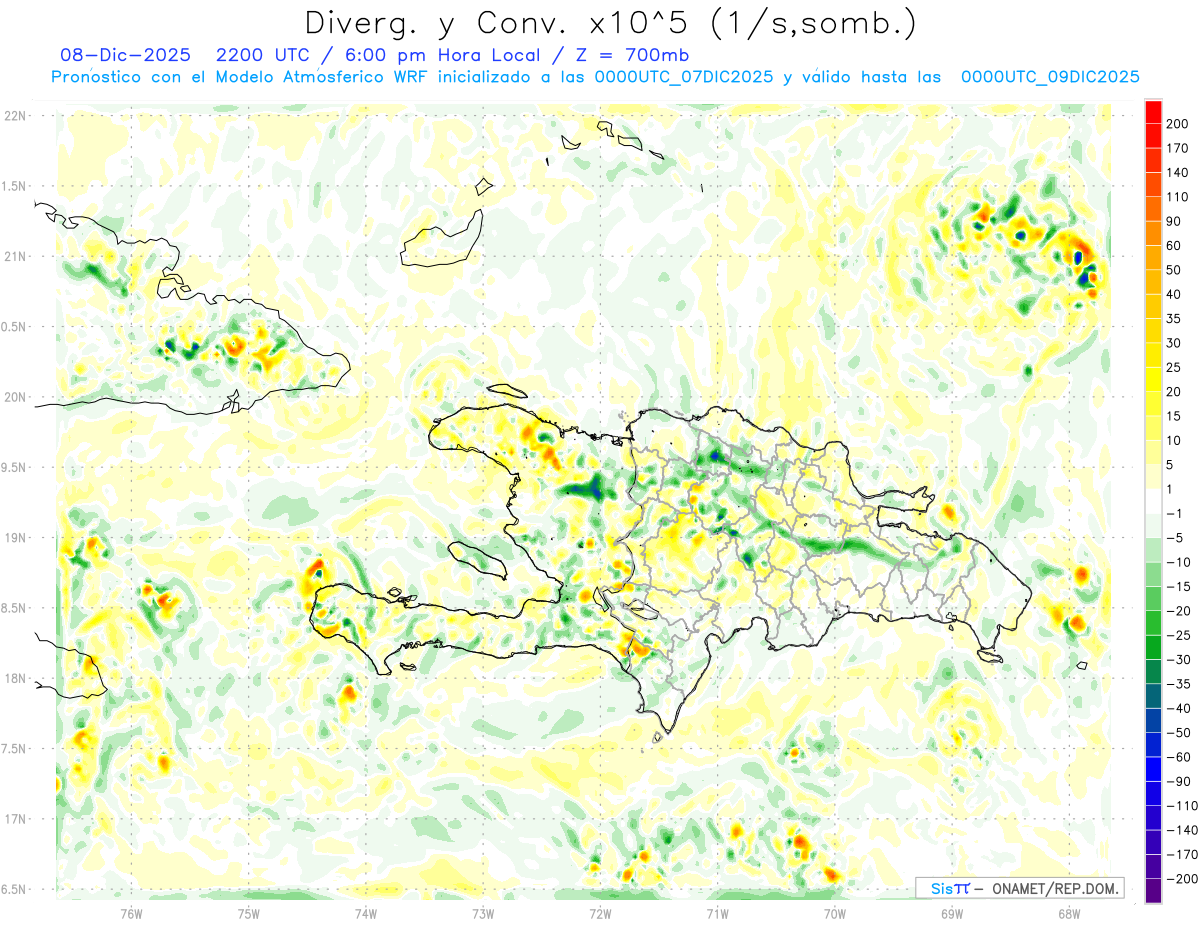Select the dark purple bottom segment of the color scale
This screenshot has width=1200, height=927.
pyautogui.click(x=1153, y=891)
